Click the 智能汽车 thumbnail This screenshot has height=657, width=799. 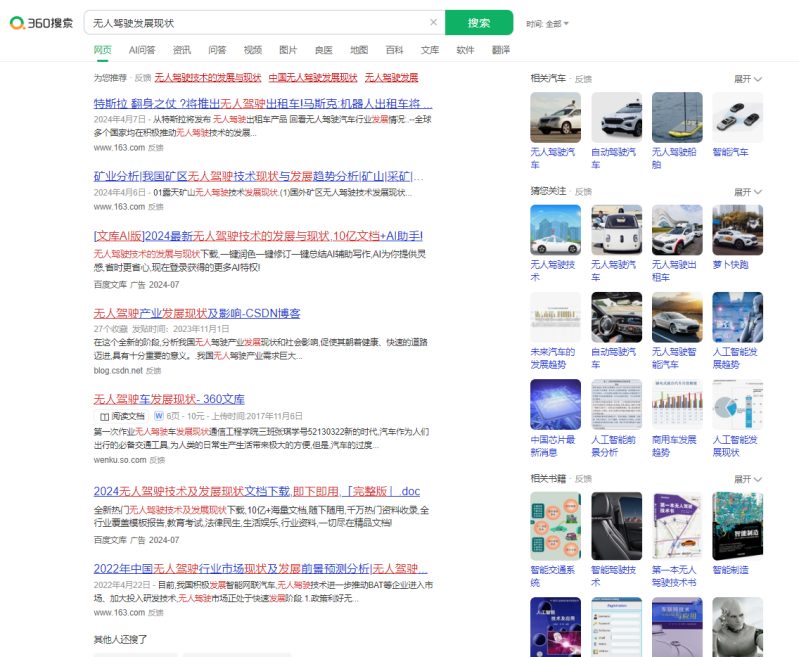coord(738,117)
